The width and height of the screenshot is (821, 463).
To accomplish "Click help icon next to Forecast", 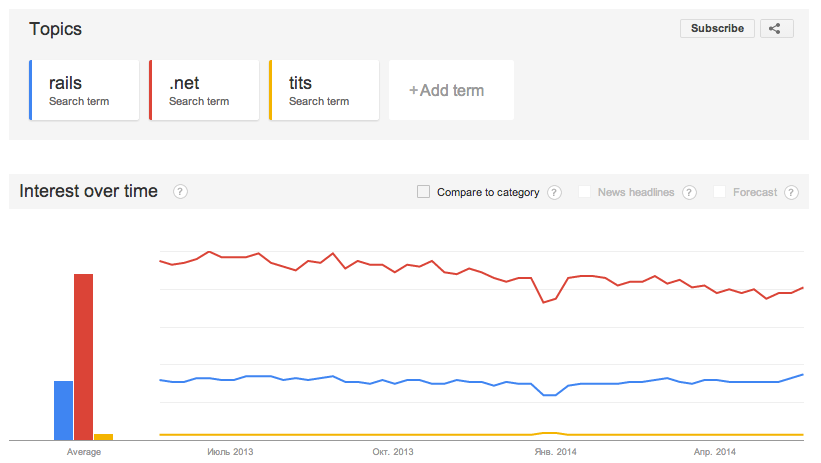I will click(x=791, y=192).
